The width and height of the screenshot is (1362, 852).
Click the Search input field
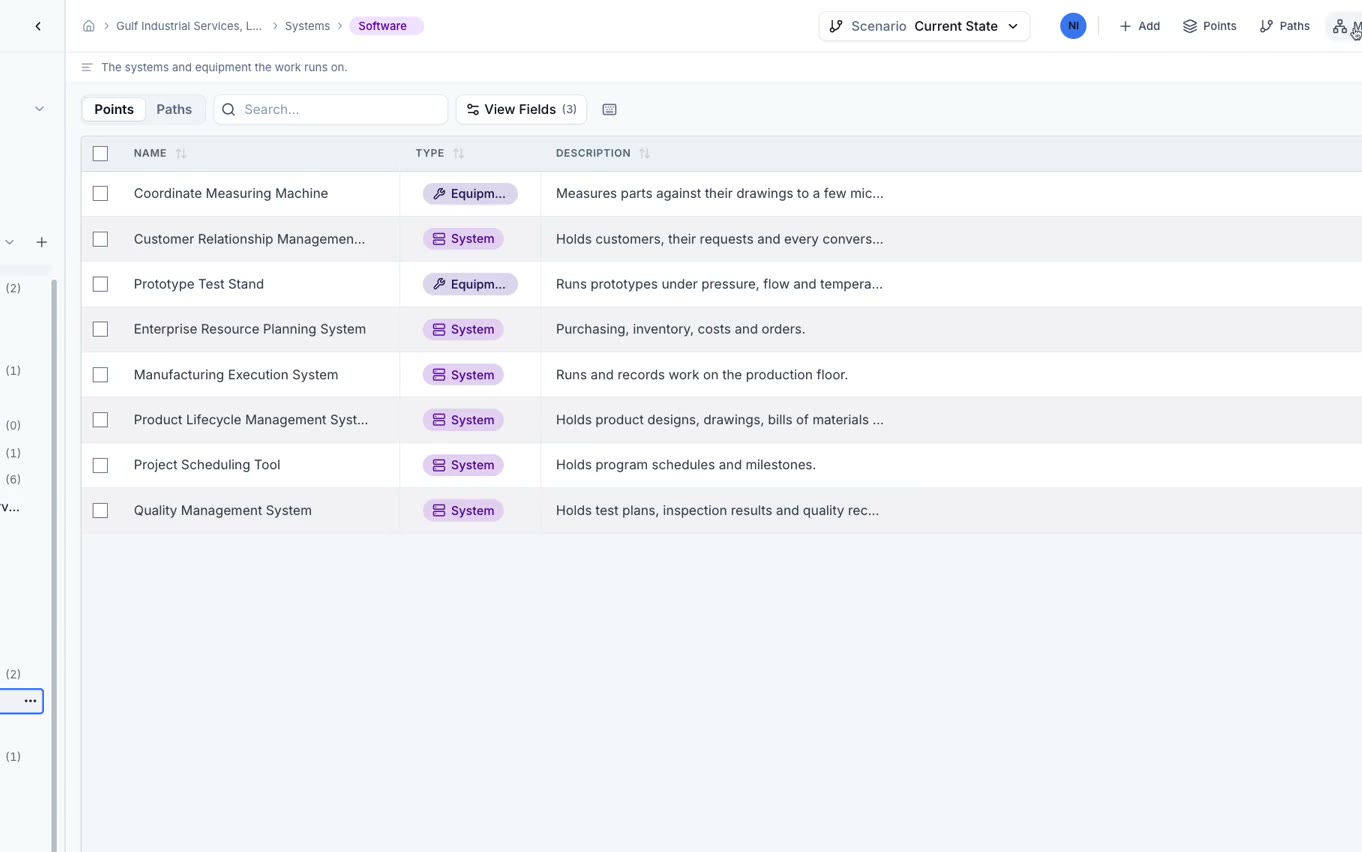[330, 109]
